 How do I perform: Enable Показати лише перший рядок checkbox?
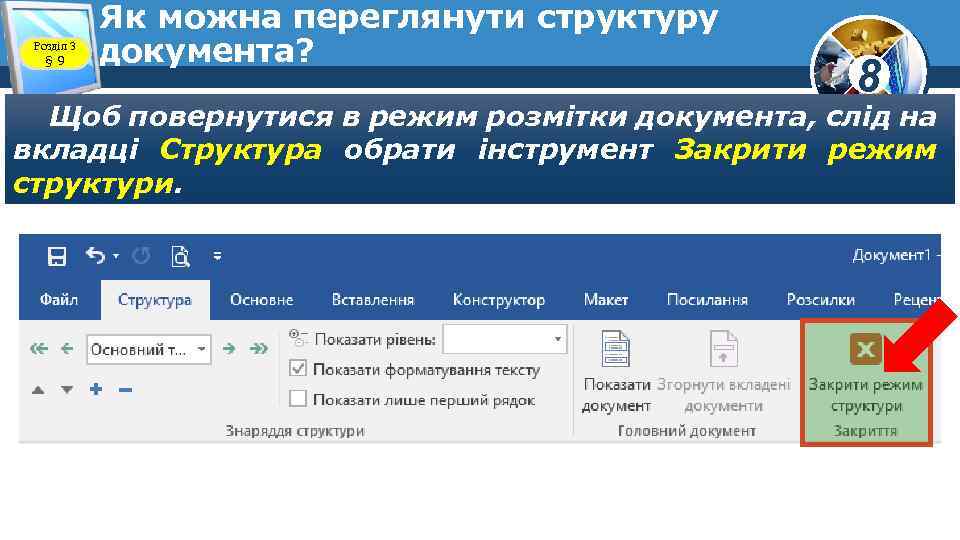tap(298, 399)
